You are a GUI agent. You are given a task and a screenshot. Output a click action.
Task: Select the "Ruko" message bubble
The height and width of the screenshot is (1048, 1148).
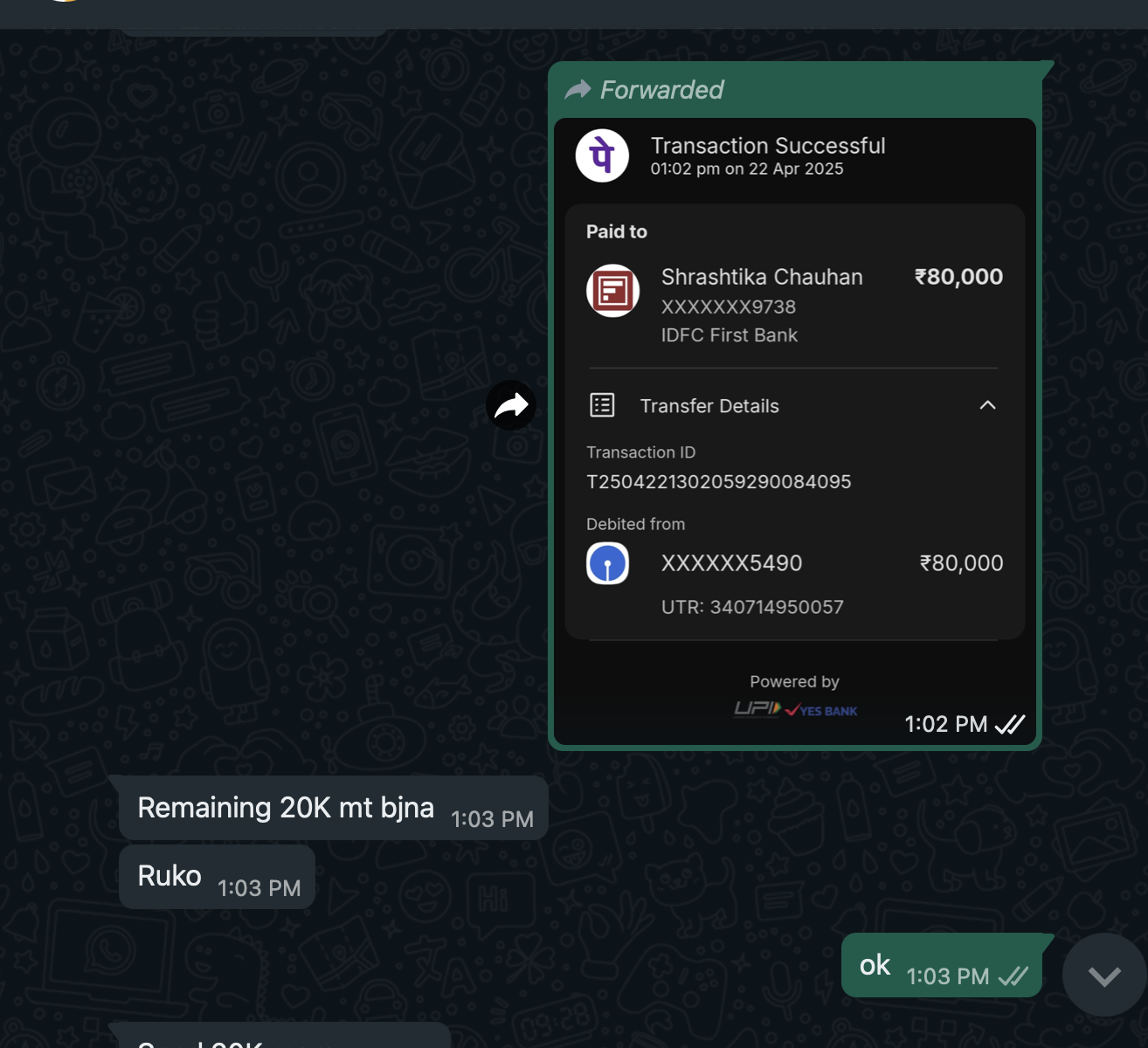[169, 876]
